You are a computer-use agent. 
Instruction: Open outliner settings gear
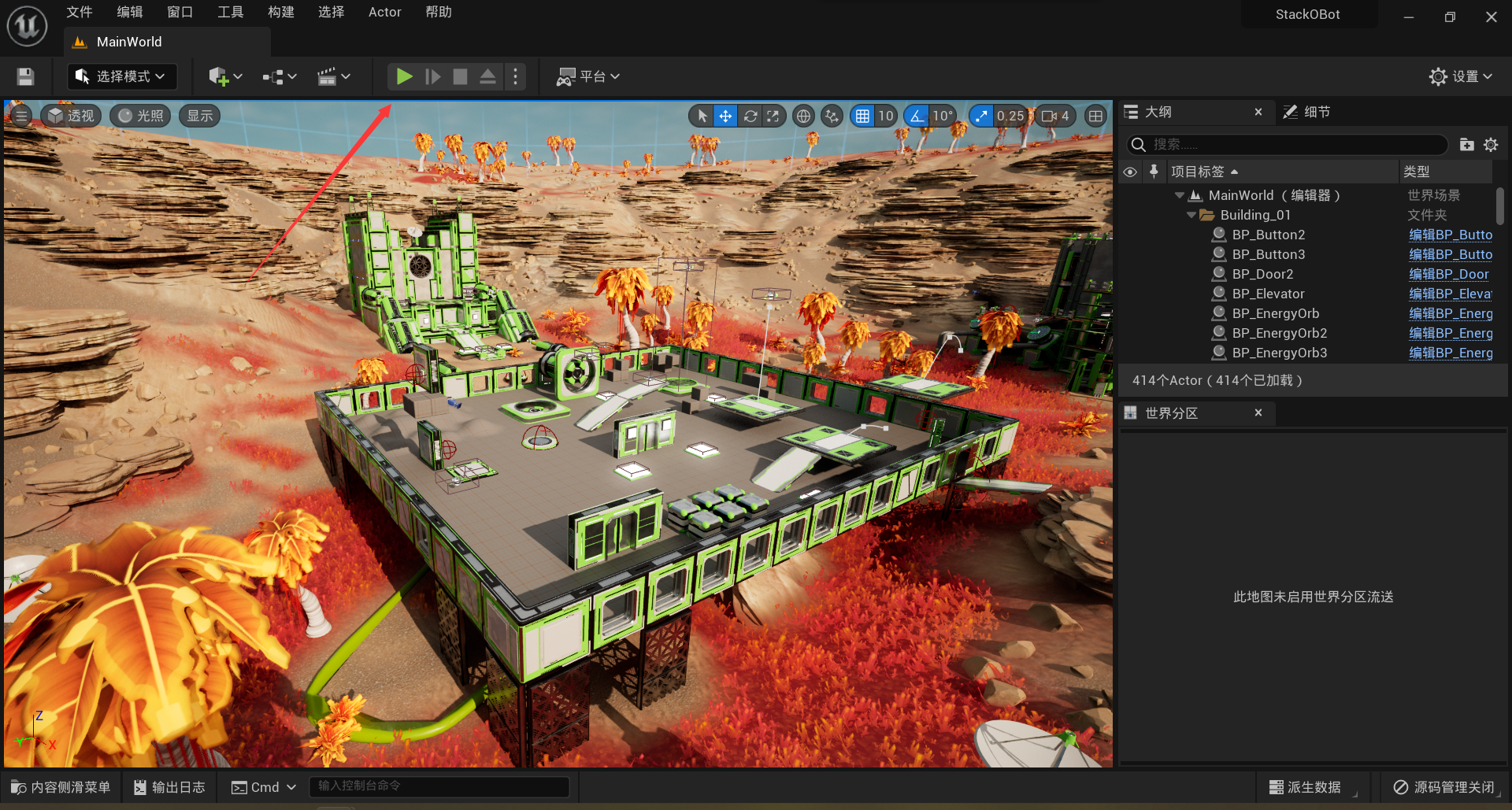1491,144
